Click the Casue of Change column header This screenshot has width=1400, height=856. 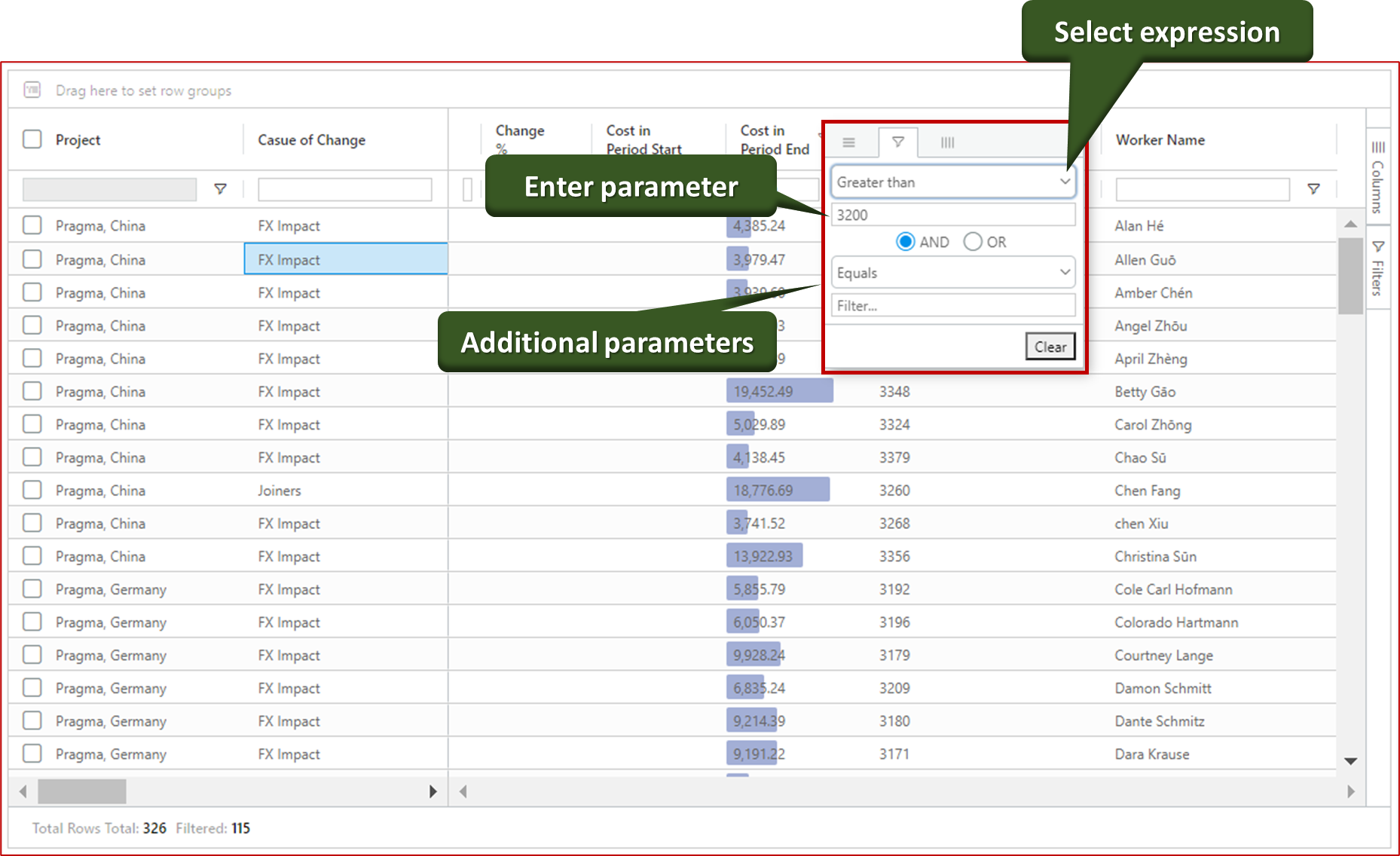coord(311,140)
